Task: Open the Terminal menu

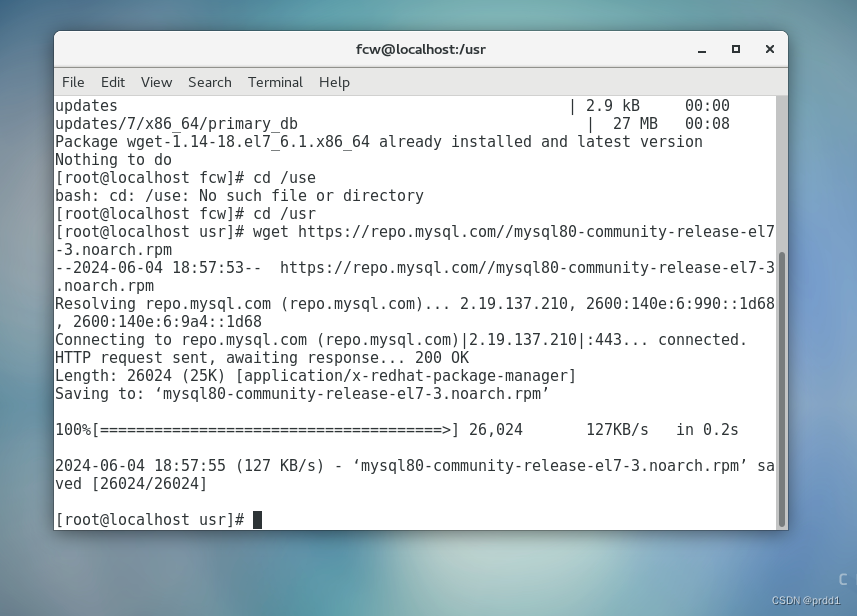Action: click(x=275, y=82)
